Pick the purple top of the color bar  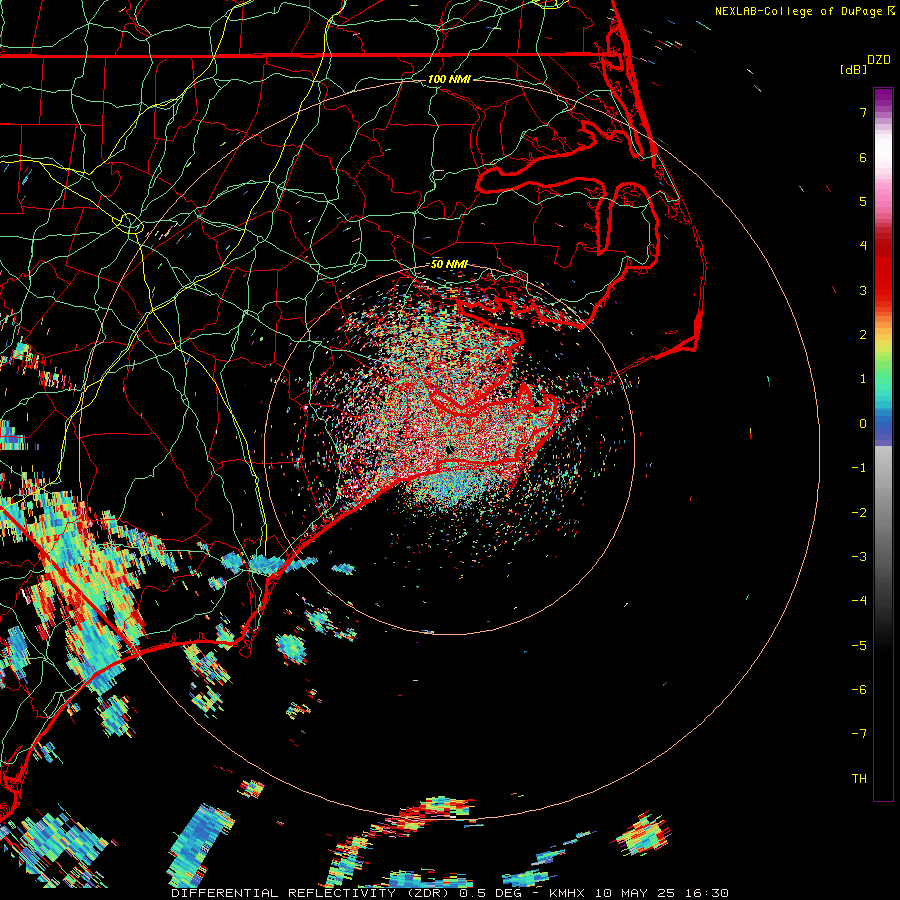pos(883,98)
